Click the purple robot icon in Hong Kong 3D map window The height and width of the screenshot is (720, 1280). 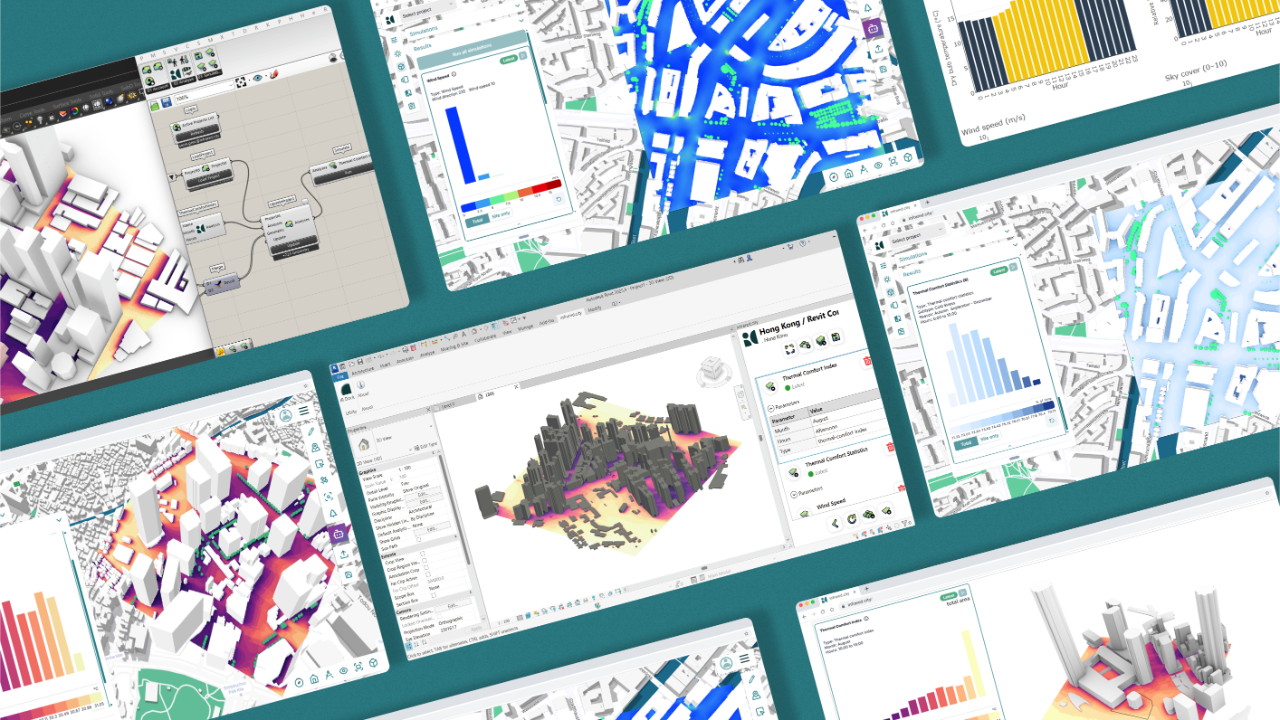pyautogui.click(x=339, y=533)
